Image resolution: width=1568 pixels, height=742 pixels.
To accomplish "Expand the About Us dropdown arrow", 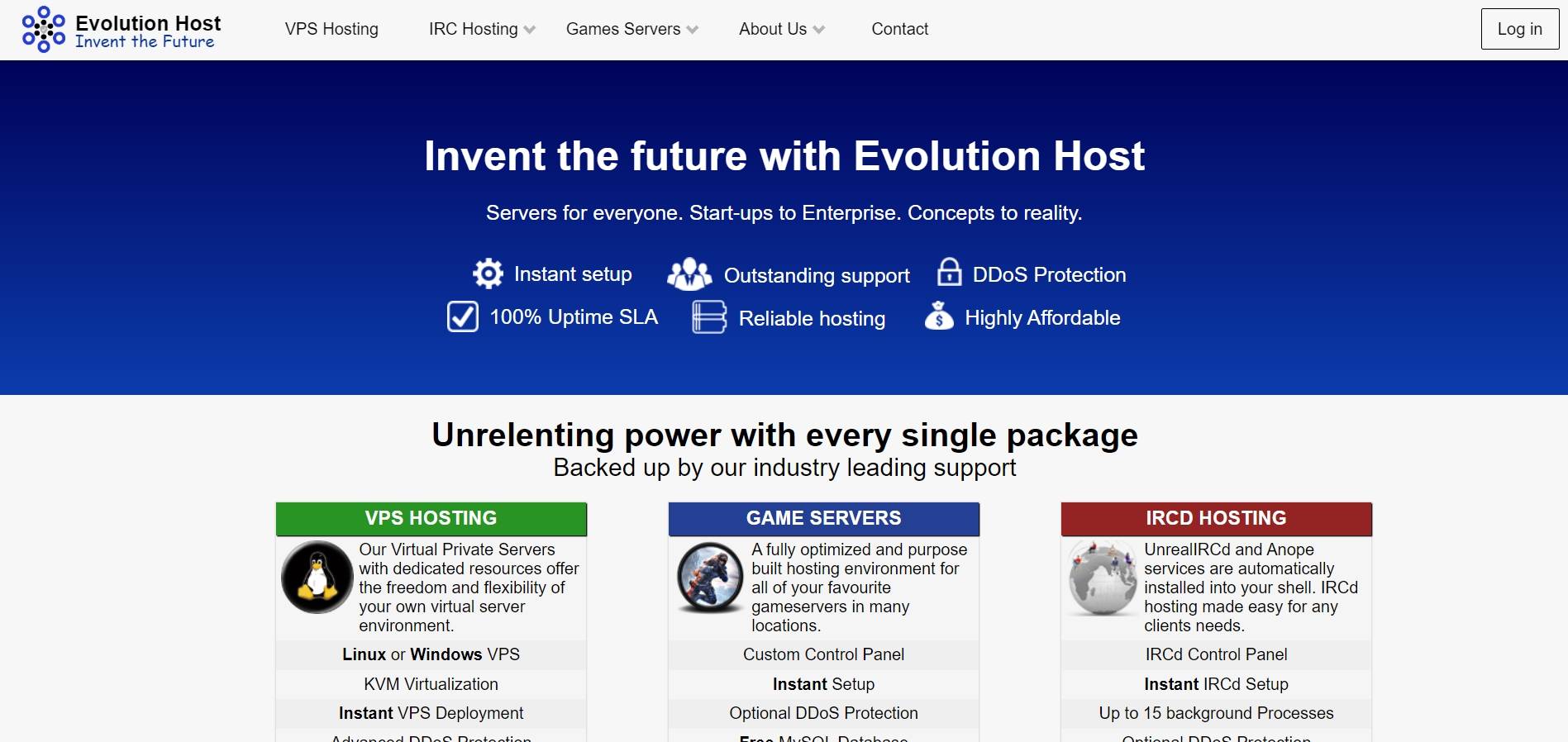I will tap(819, 30).
